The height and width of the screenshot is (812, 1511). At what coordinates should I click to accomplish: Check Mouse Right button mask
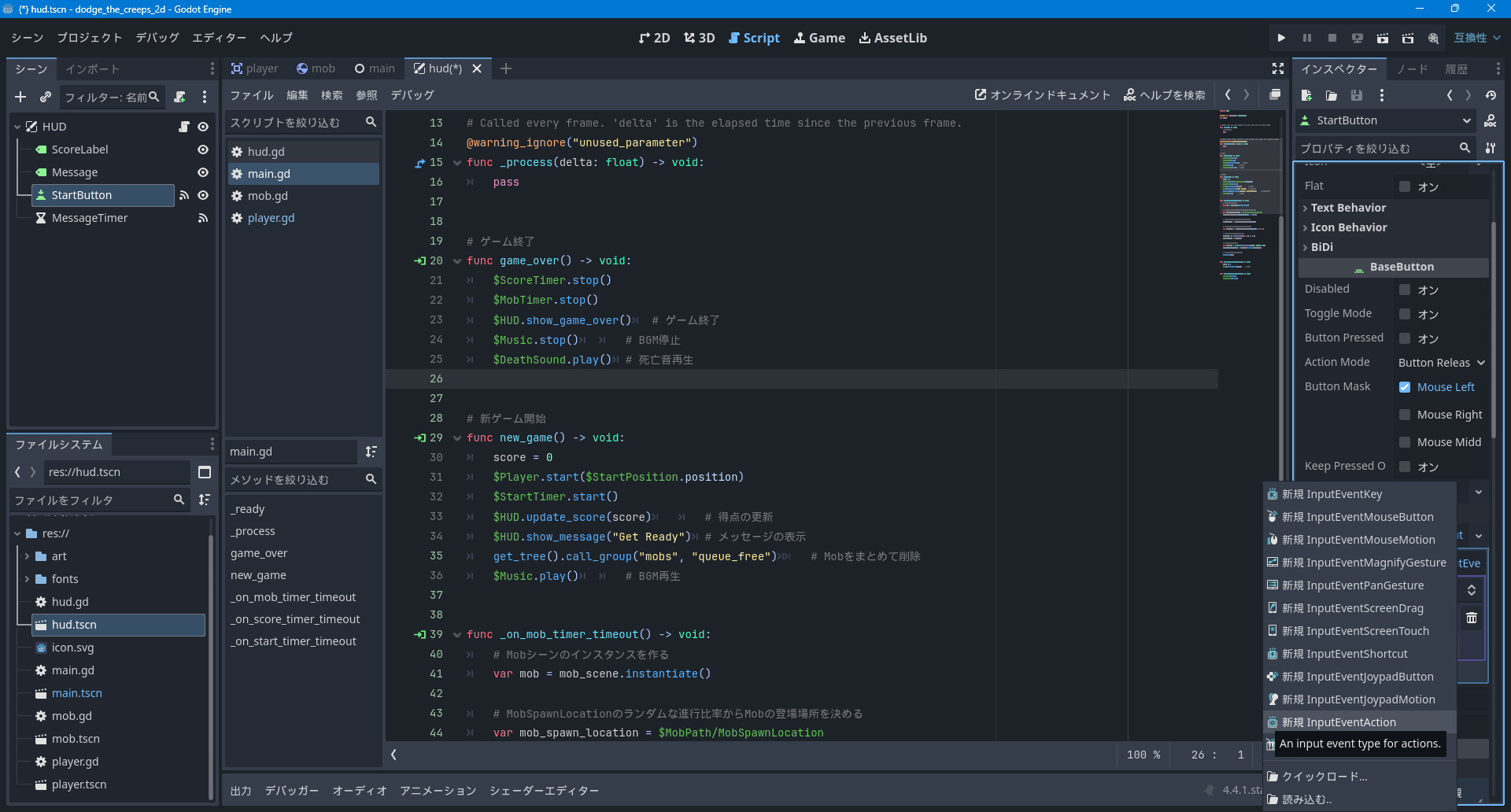[x=1405, y=415]
